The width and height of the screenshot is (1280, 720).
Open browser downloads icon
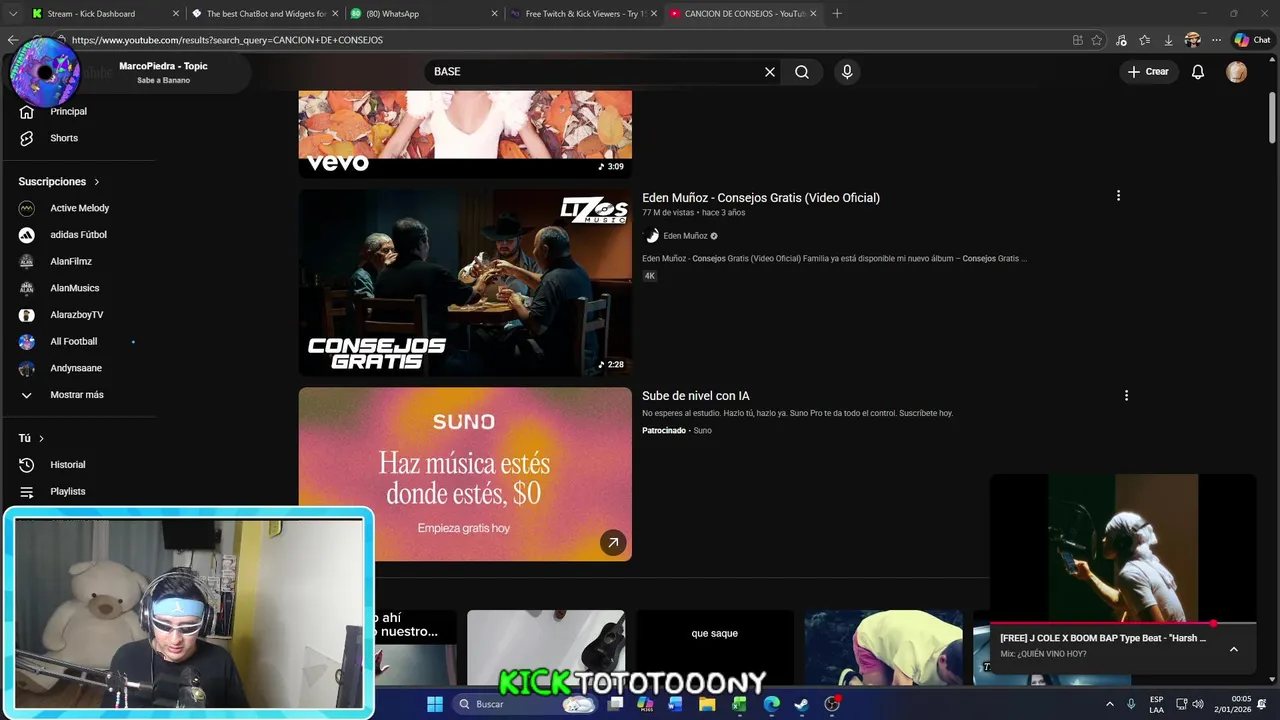coord(1168,40)
